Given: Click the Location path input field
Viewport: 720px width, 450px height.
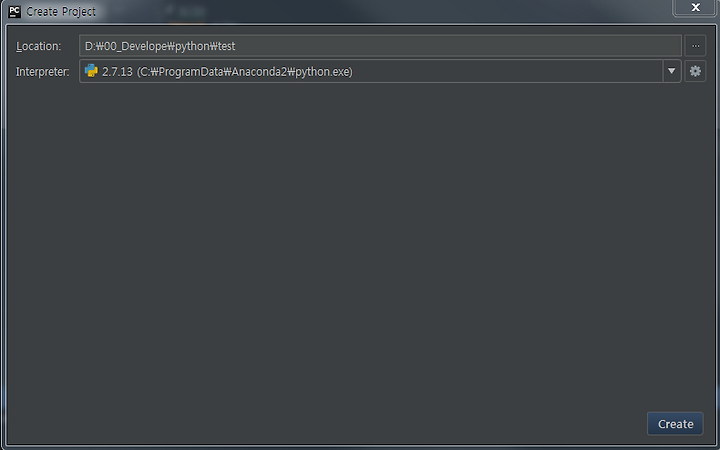Looking at the screenshot, I should 380,46.
